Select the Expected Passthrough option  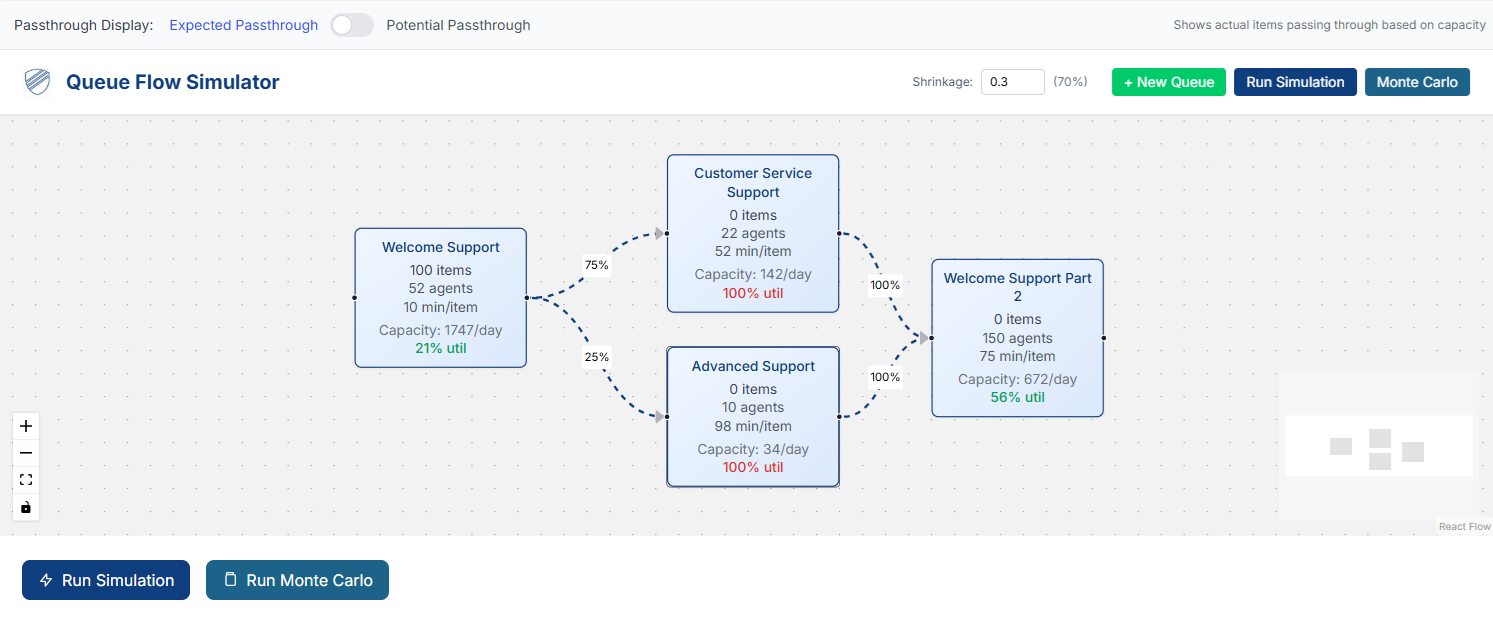coord(243,24)
